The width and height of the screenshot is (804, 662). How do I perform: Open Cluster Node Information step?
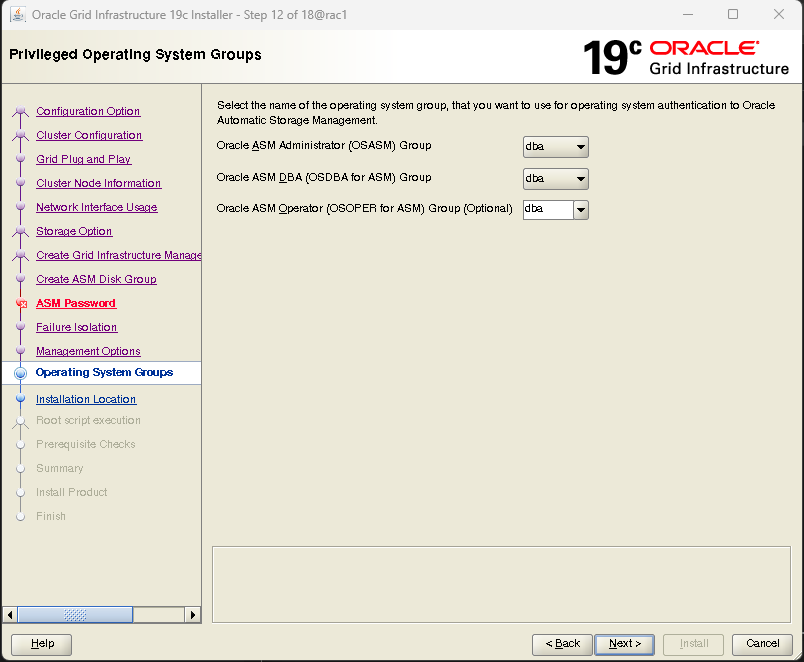pyautogui.click(x=98, y=184)
